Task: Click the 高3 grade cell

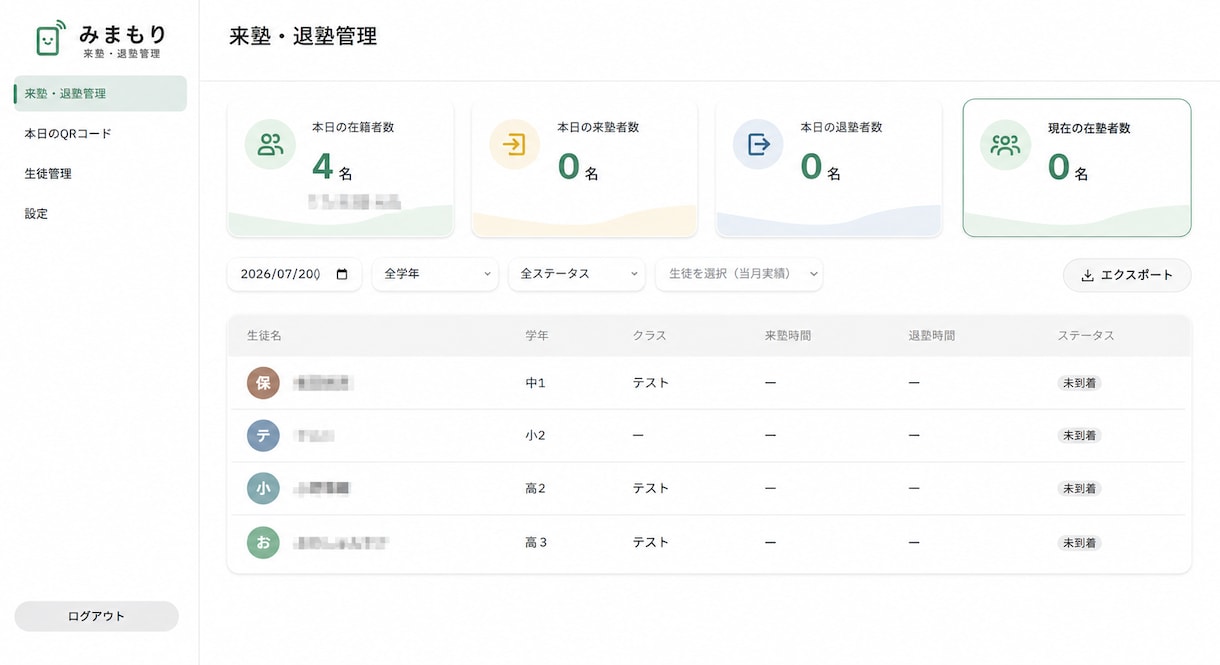Action: click(x=536, y=542)
